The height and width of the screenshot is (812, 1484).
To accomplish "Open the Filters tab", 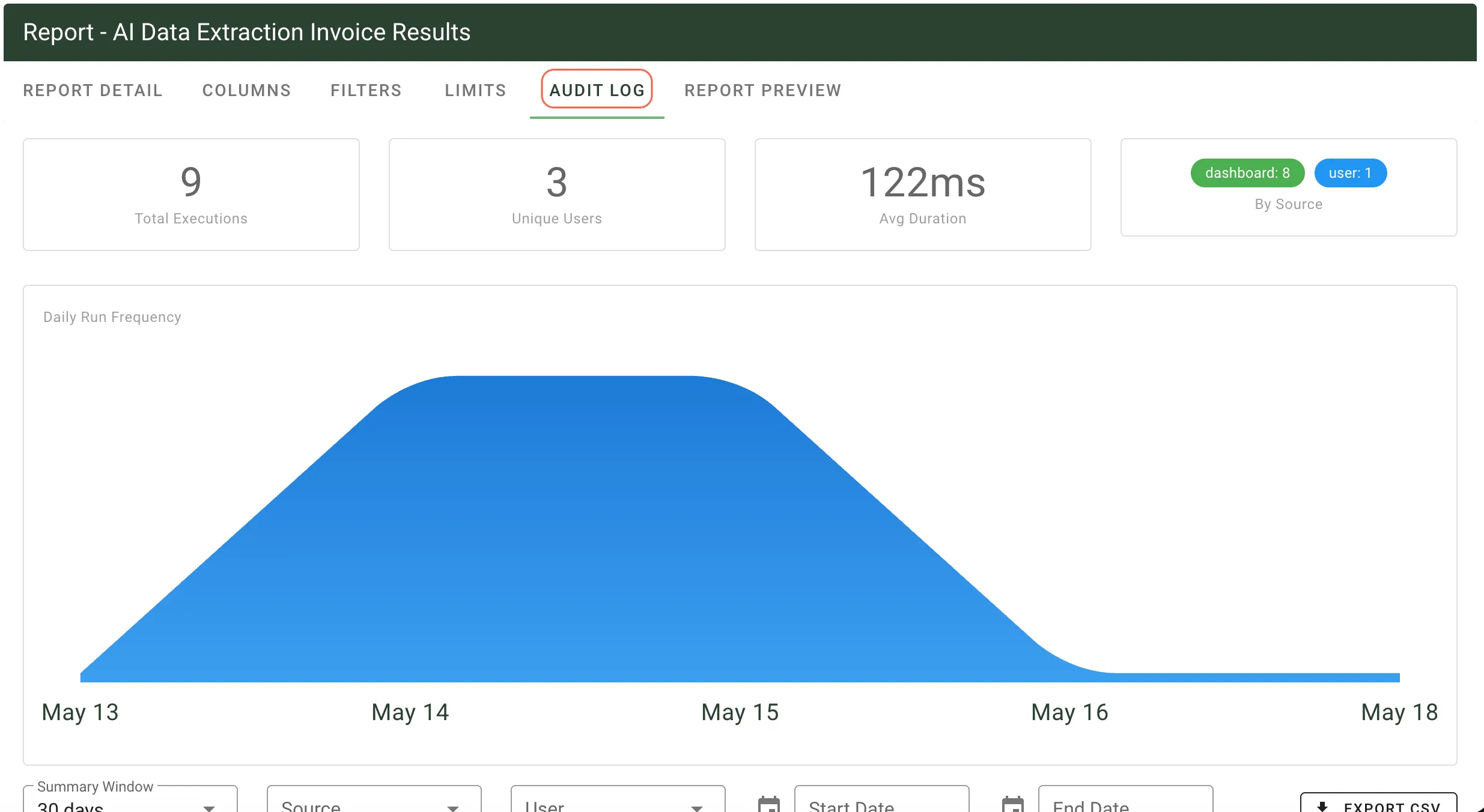I will click(366, 90).
